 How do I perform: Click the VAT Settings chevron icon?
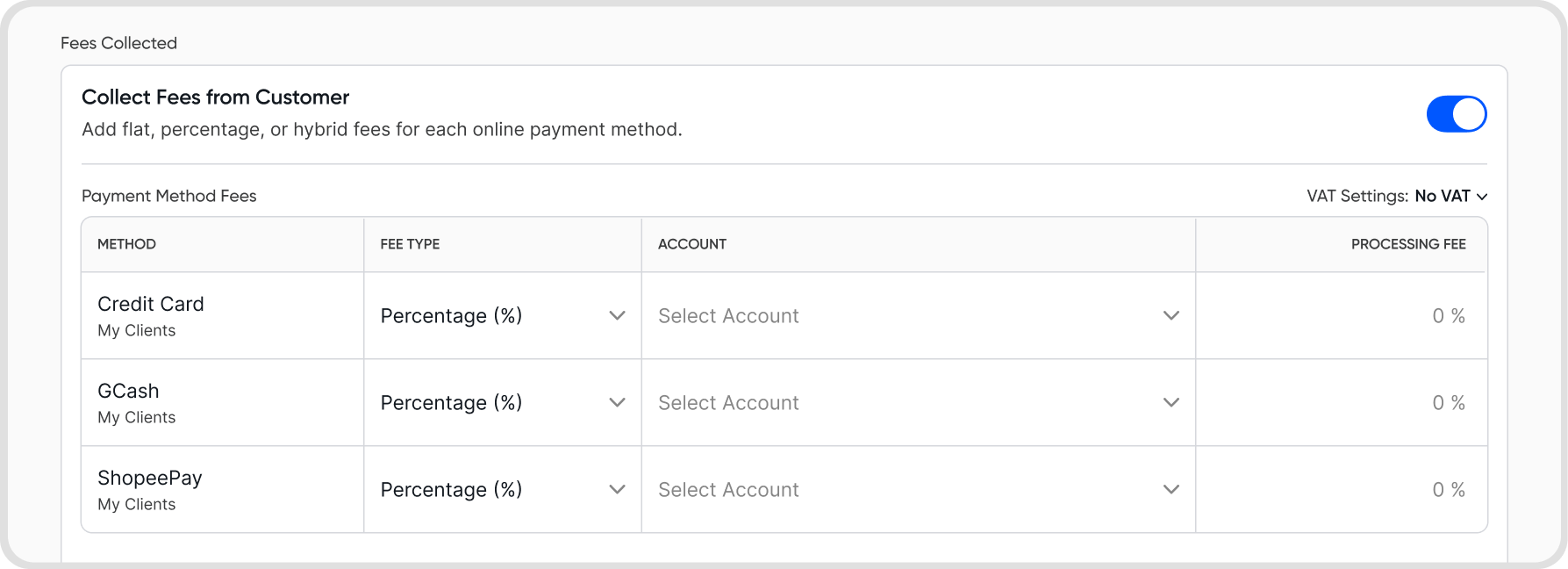point(1482,197)
